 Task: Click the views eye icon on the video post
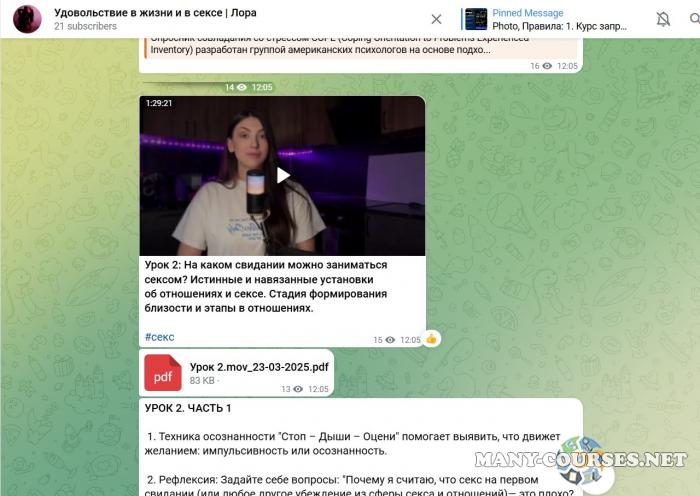391,340
